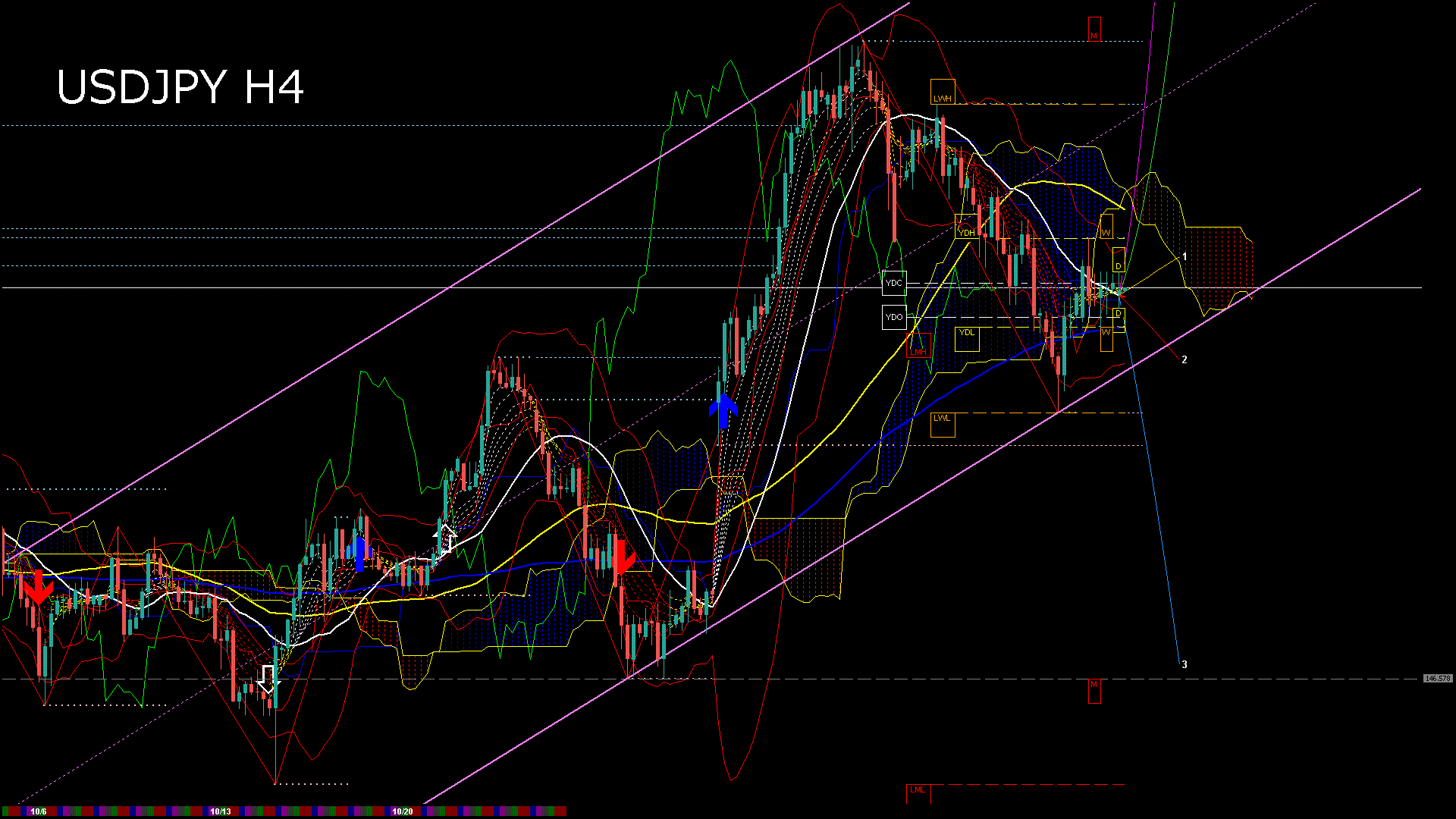This screenshot has height=819, width=1456.
Task: Click the 146.578 price label
Action: (1437, 679)
